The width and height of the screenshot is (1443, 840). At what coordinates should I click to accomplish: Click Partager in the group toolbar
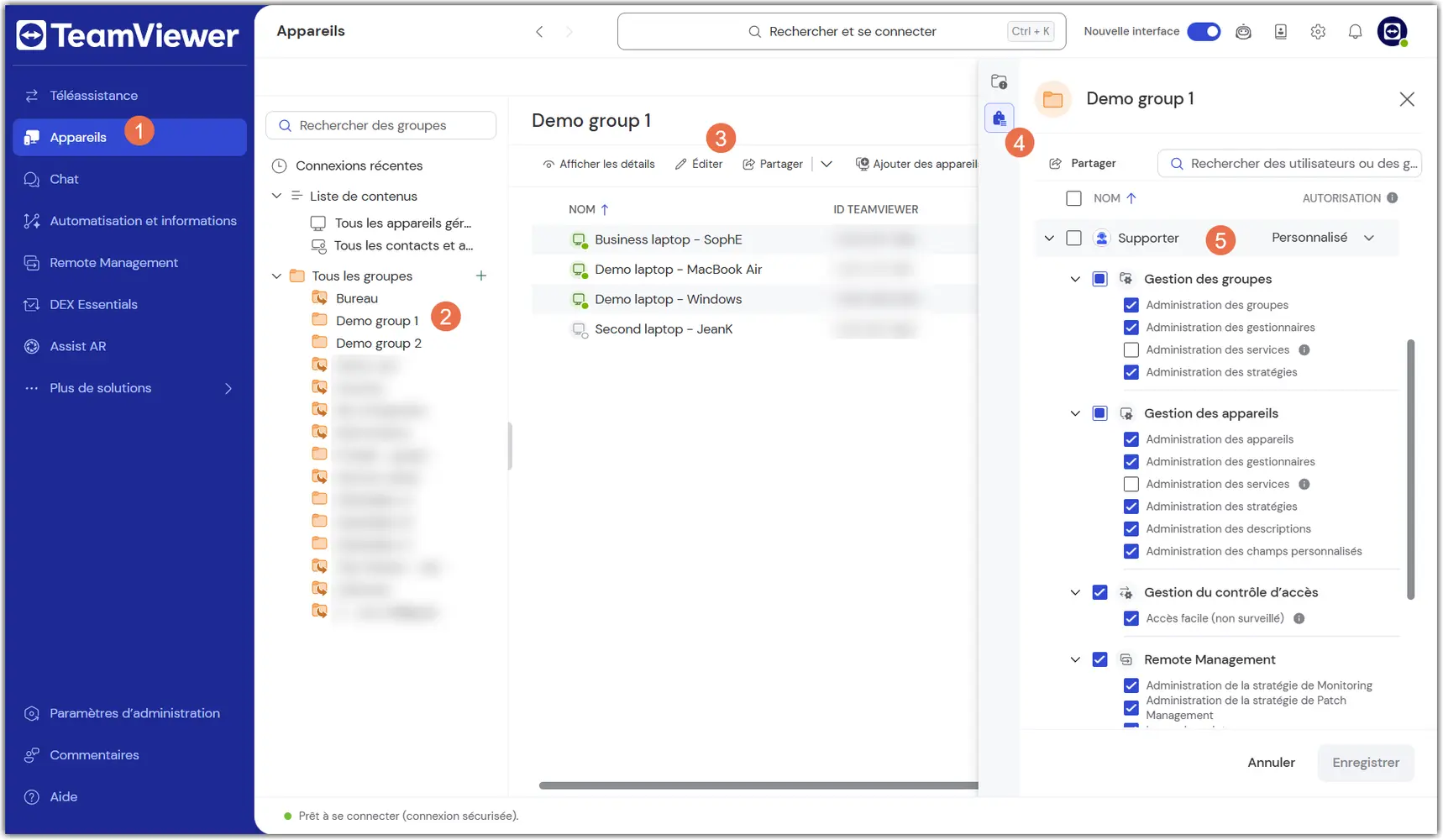[x=773, y=165]
